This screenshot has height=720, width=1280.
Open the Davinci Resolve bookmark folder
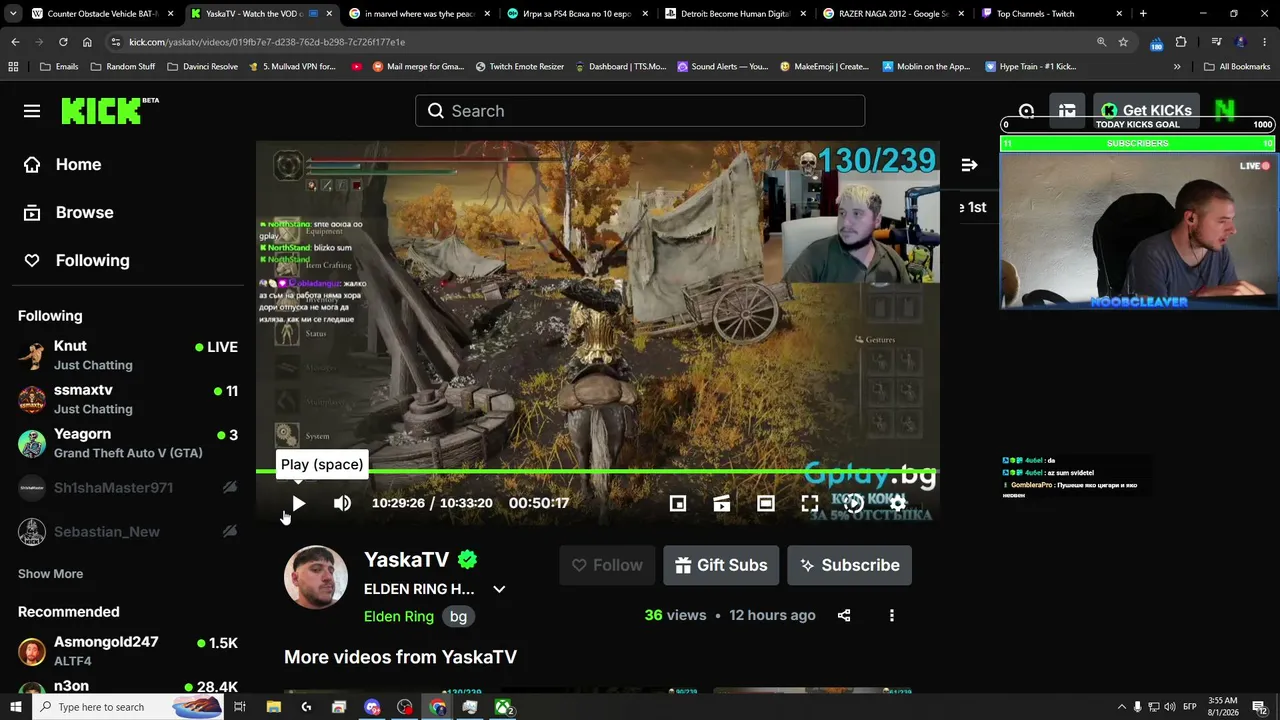coord(202,67)
